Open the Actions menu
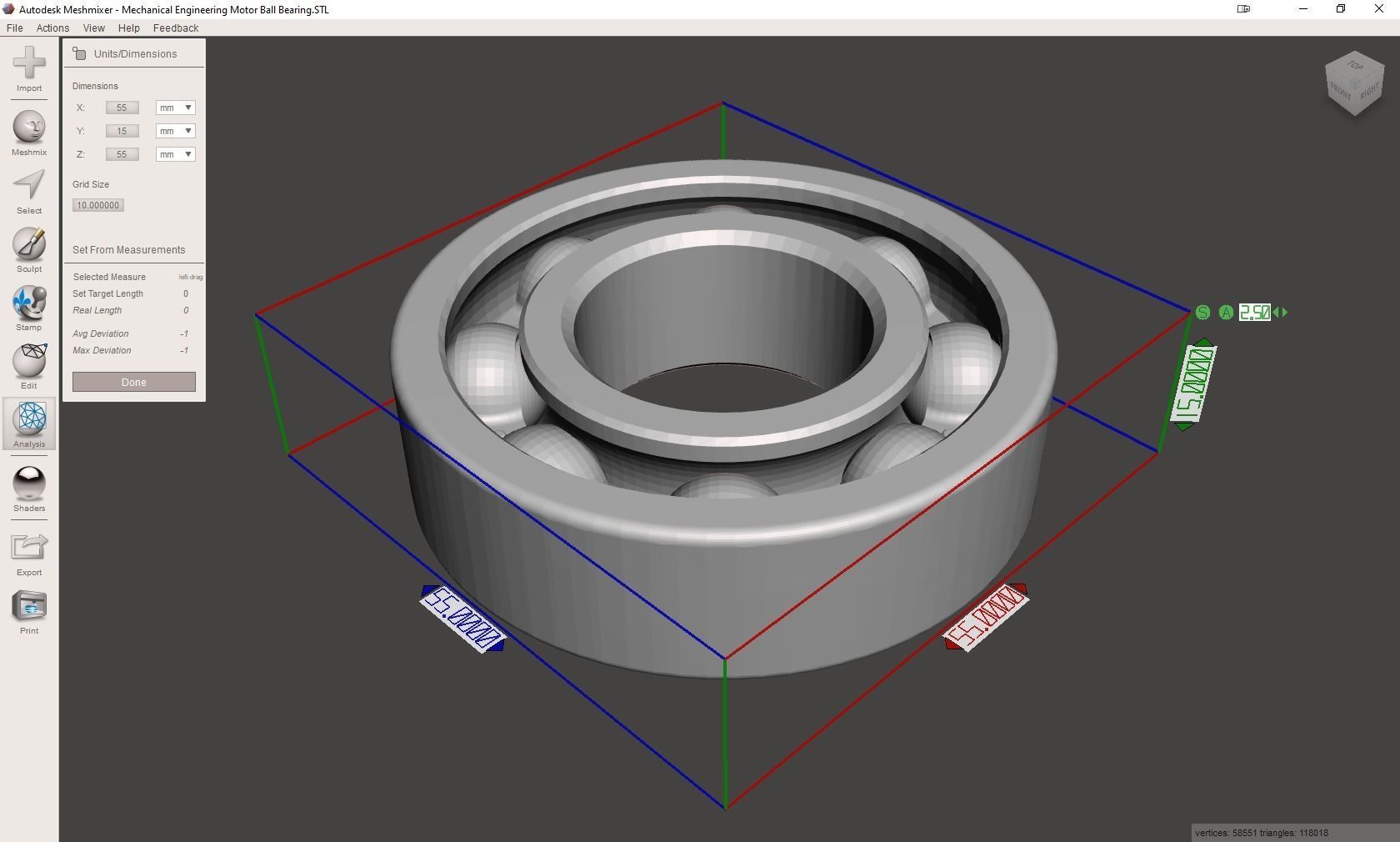1400x842 pixels. [x=52, y=28]
